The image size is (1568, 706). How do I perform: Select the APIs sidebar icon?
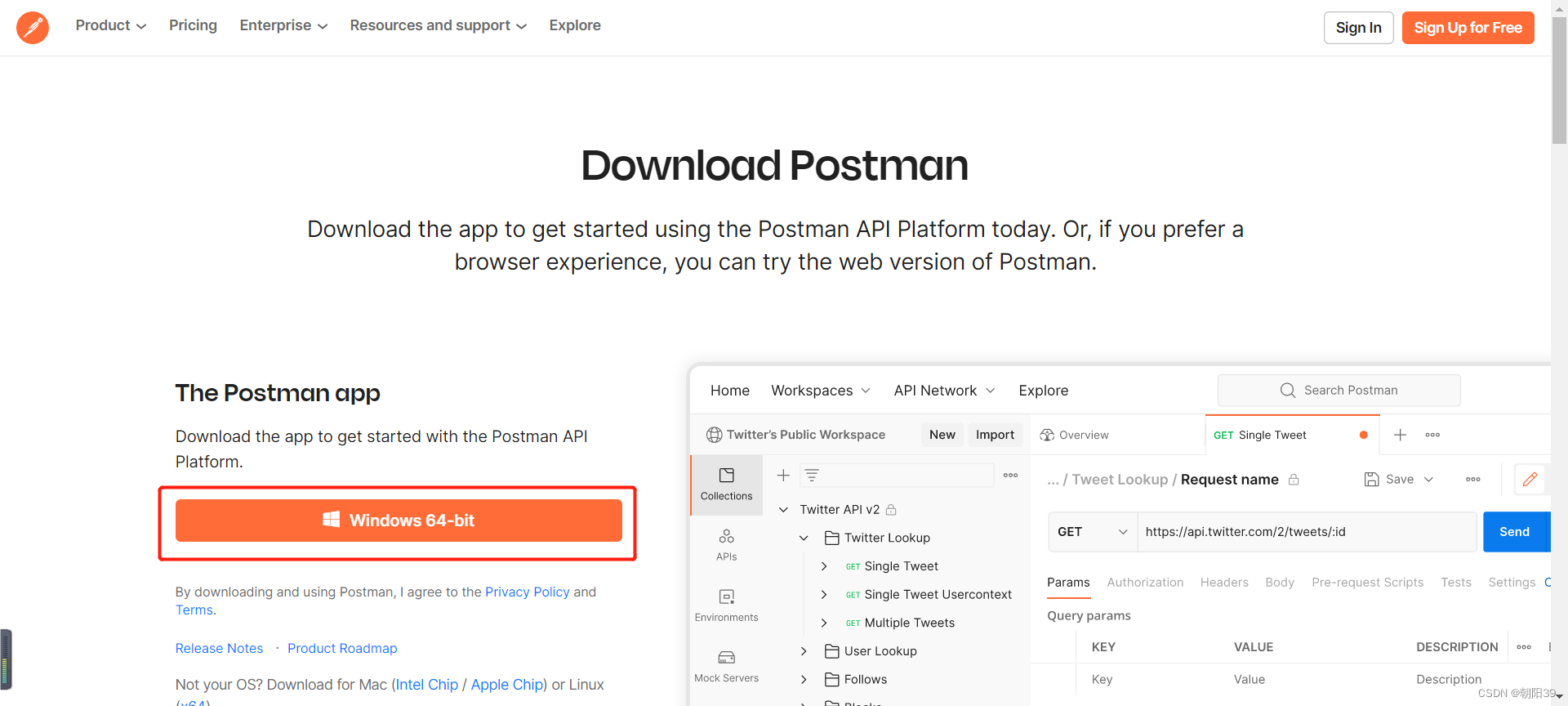tap(726, 545)
